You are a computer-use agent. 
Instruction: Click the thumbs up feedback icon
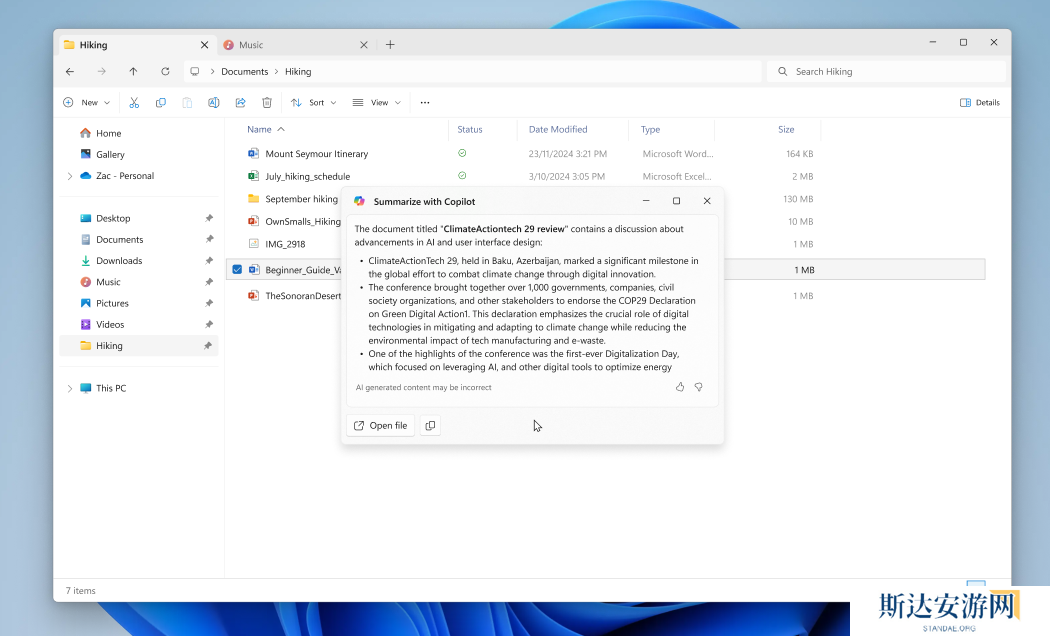680,387
